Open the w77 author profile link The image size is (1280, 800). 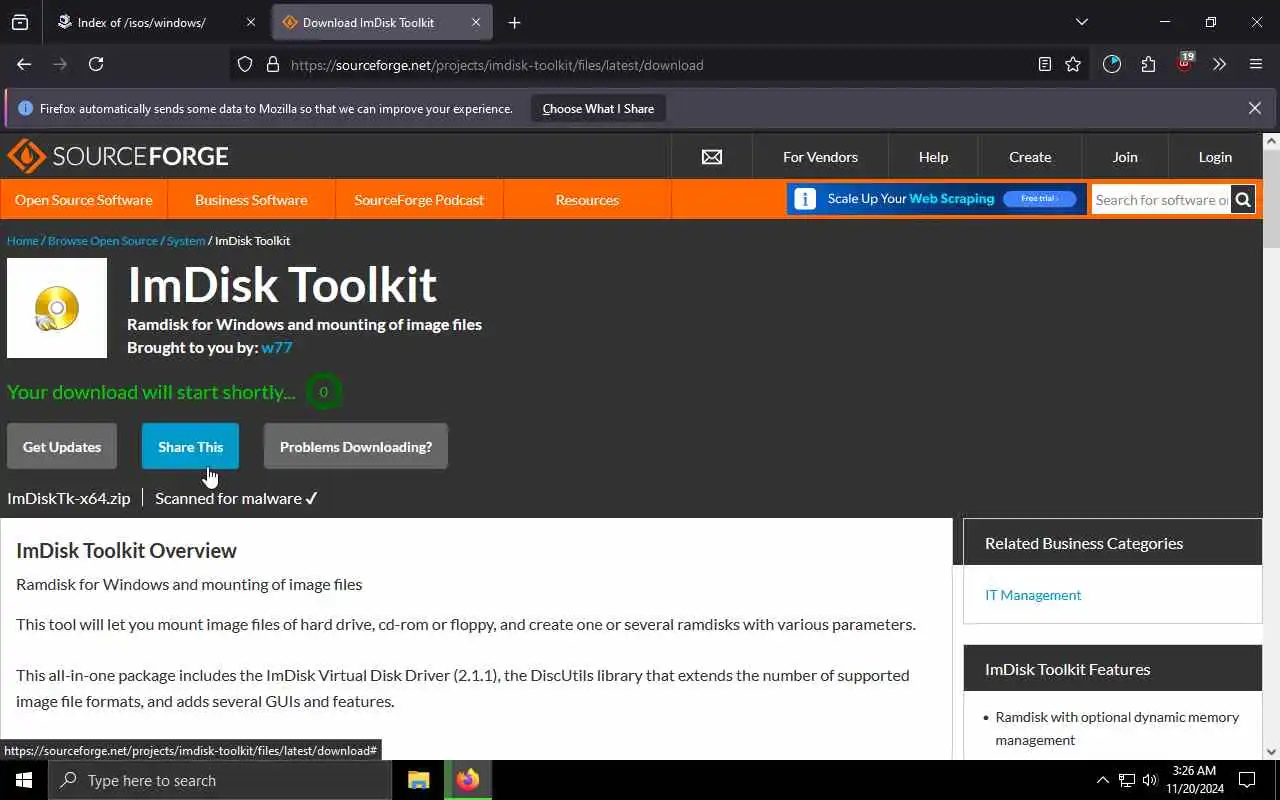[277, 348]
